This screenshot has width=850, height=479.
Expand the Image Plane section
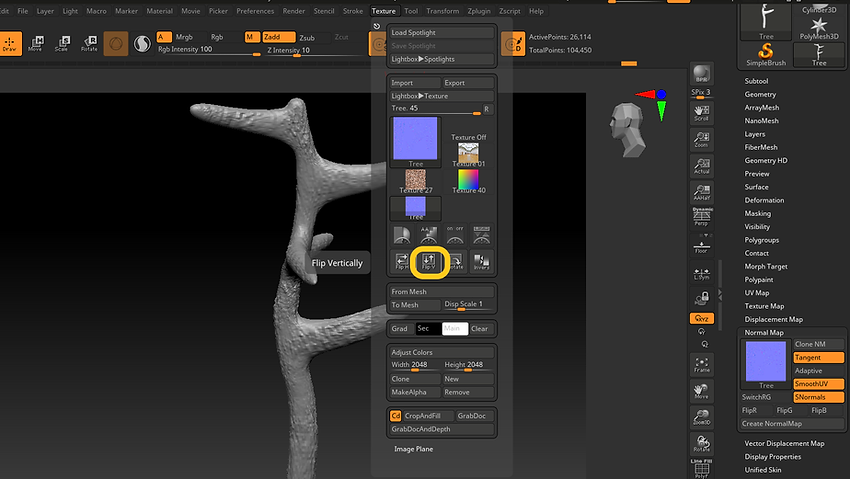tap(414, 449)
